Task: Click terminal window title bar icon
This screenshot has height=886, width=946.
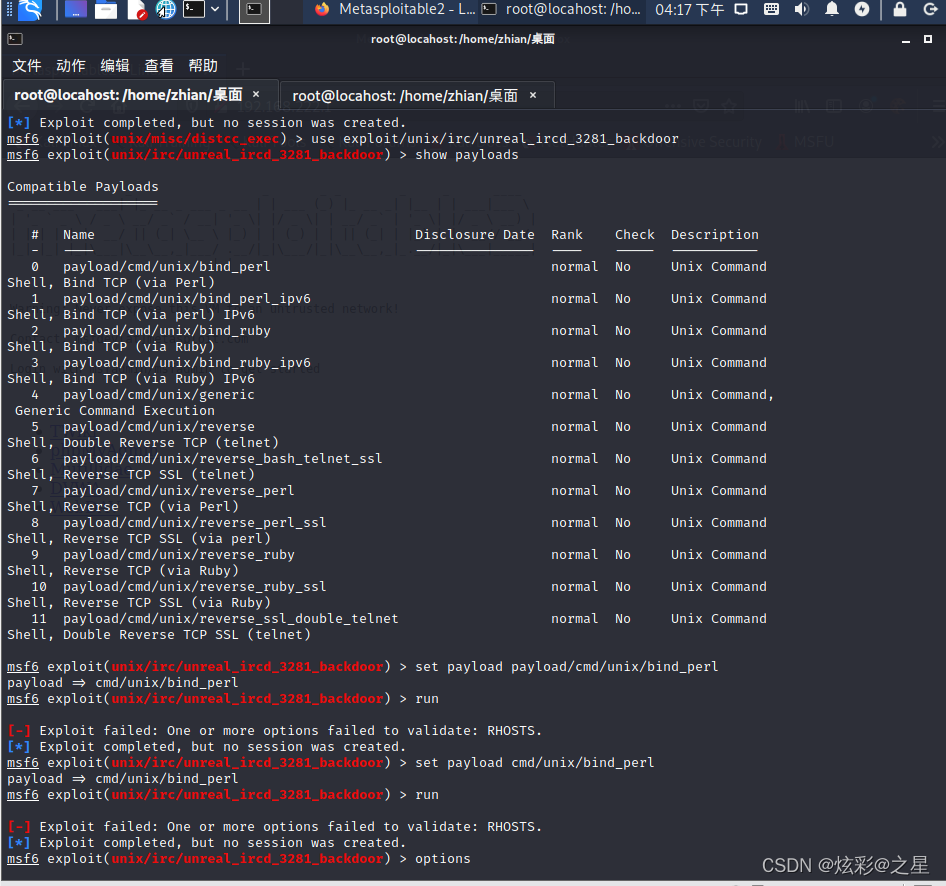Action: 15,39
